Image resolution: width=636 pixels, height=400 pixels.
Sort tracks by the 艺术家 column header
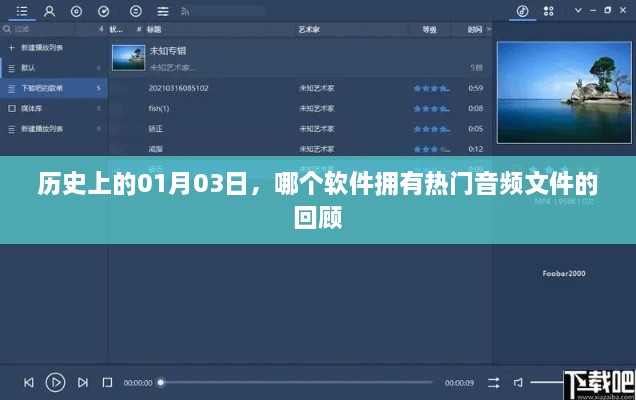coord(310,29)
